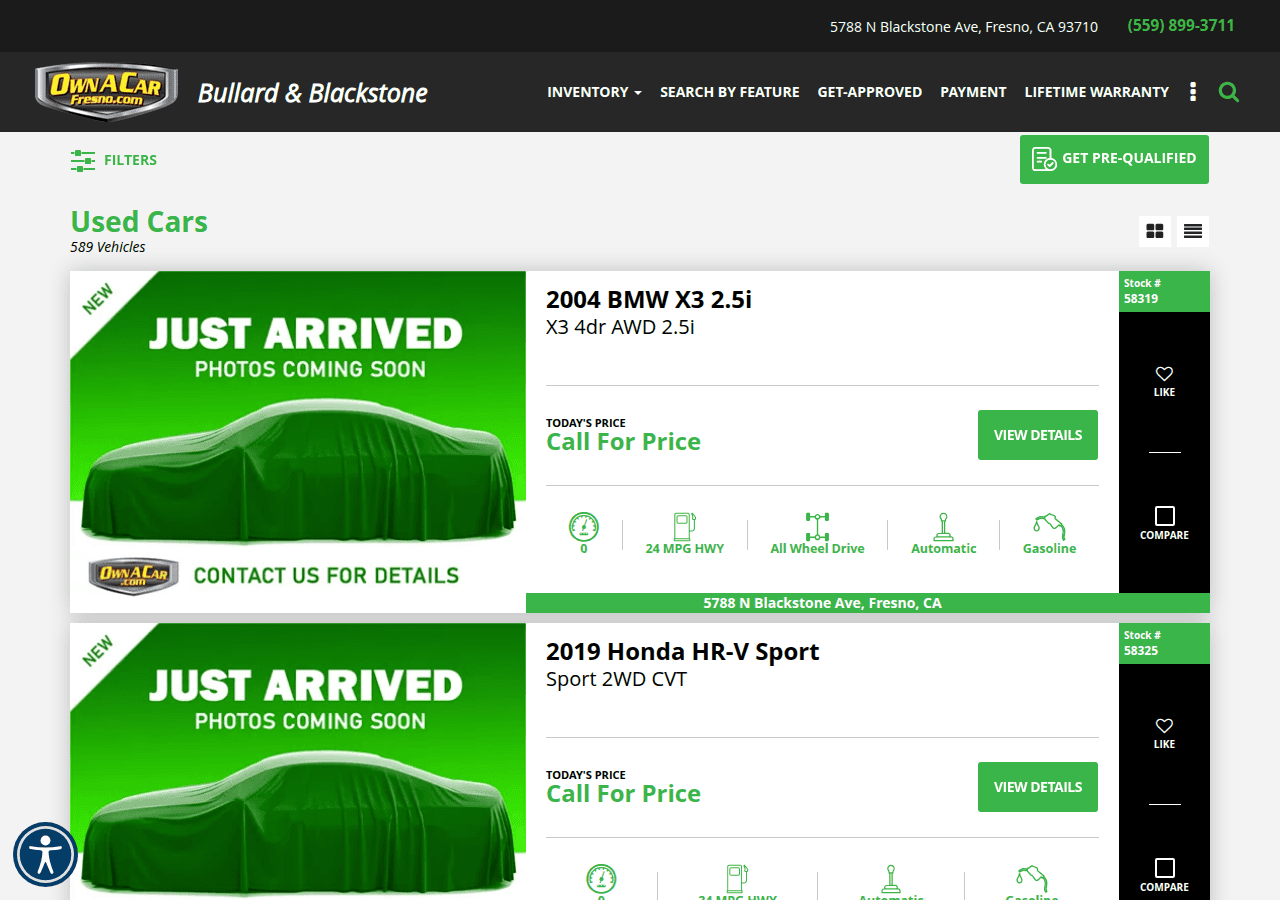The height and width of the screenshot is (900, 1280).
Task: Like the 2019 Honda HR-V heart icon
Action: coord(1164,726)
